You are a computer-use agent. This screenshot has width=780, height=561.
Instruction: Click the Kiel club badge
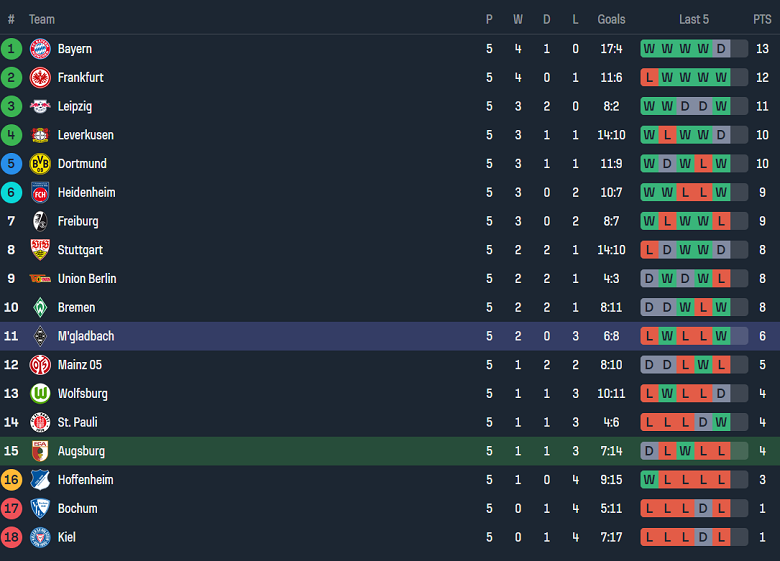[x=40, y=537]
